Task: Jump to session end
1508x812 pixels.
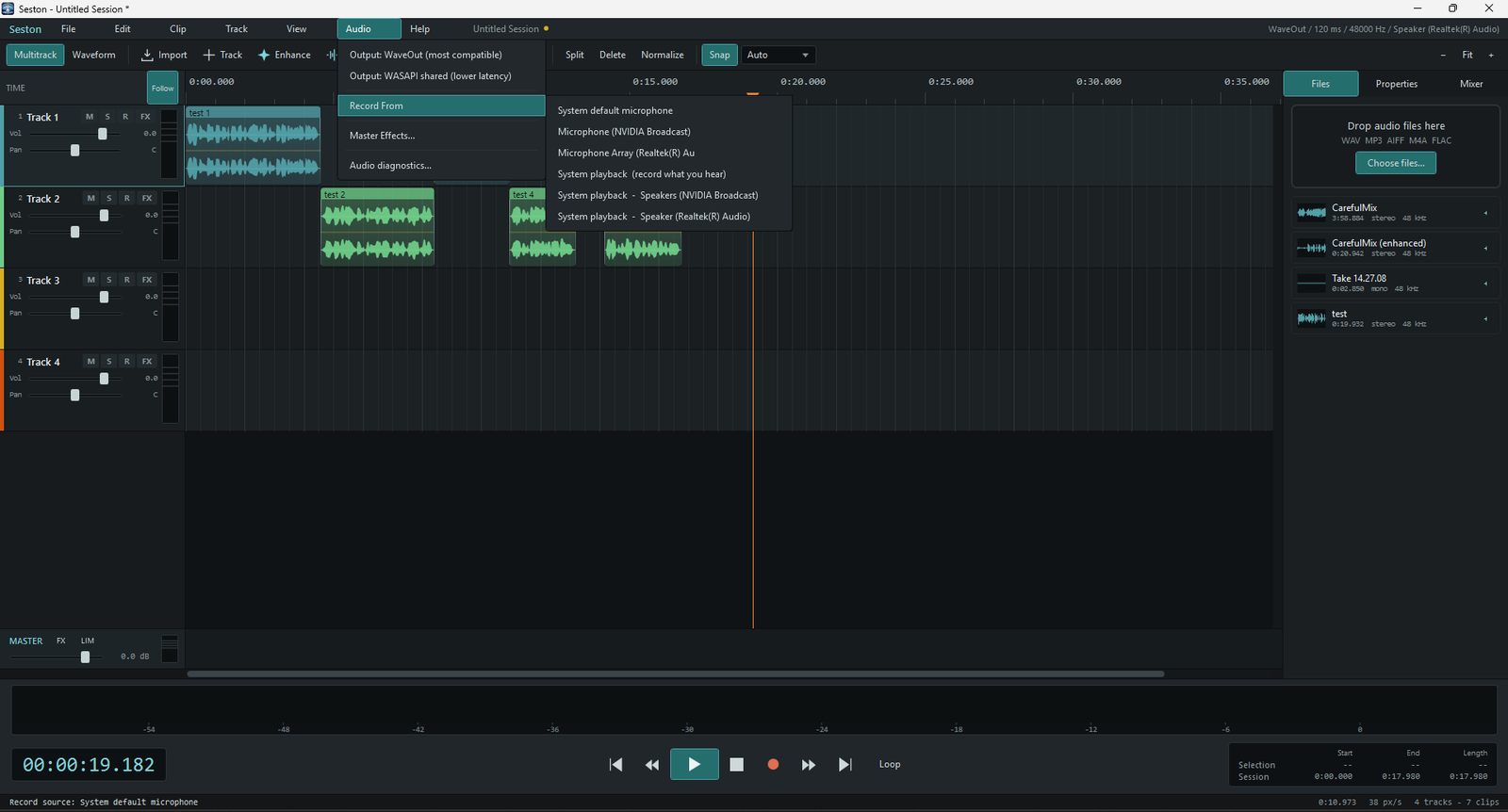Action: click(844, 765)
